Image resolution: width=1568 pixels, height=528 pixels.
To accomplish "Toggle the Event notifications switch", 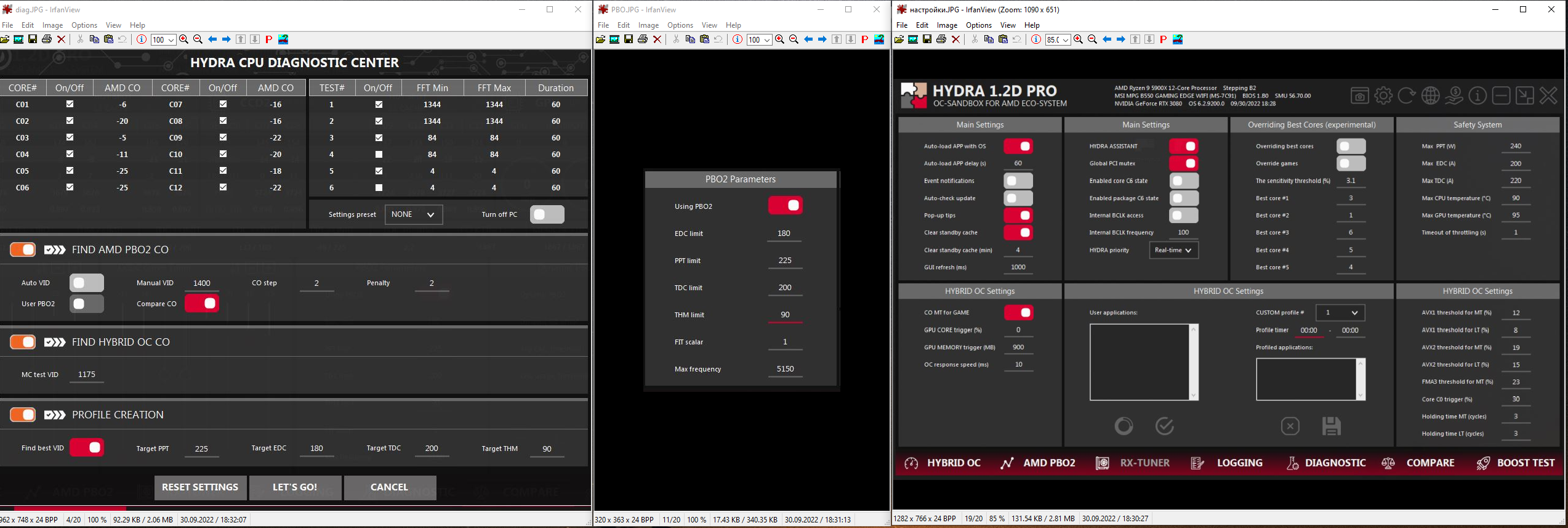I will pyautogui.click(x=1018, y=181).
